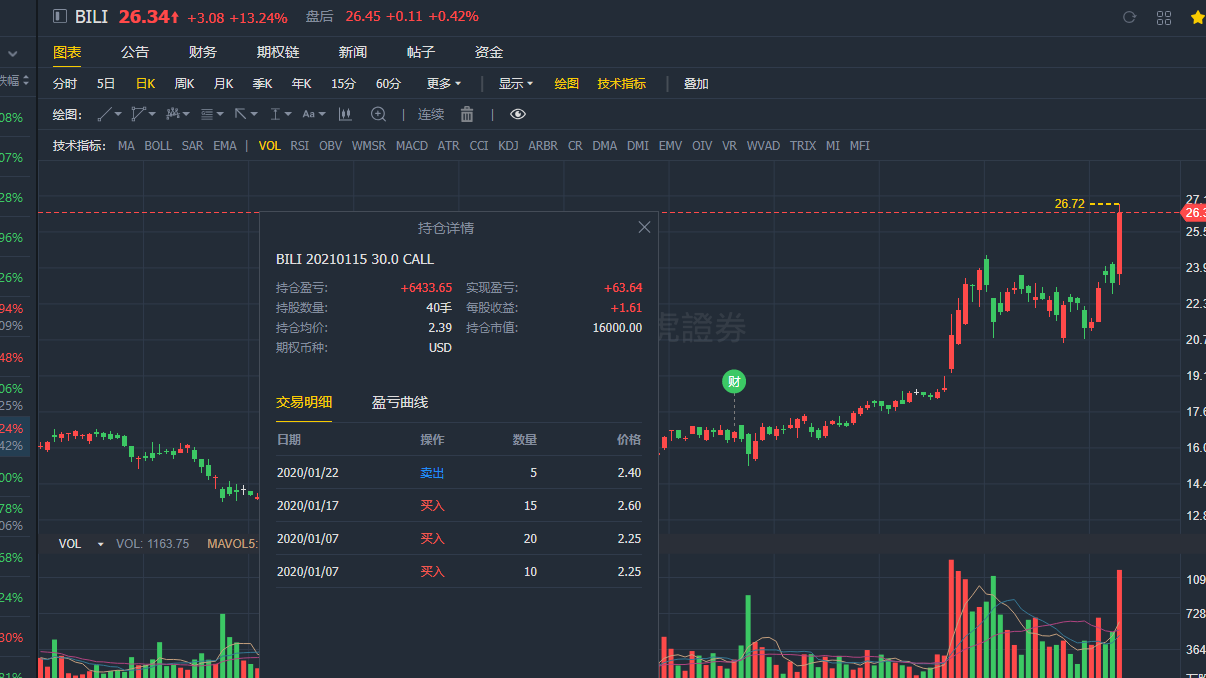Toggle 连续 continuous drawing mode
1206x678 pixels.
[x=431, y=114]
